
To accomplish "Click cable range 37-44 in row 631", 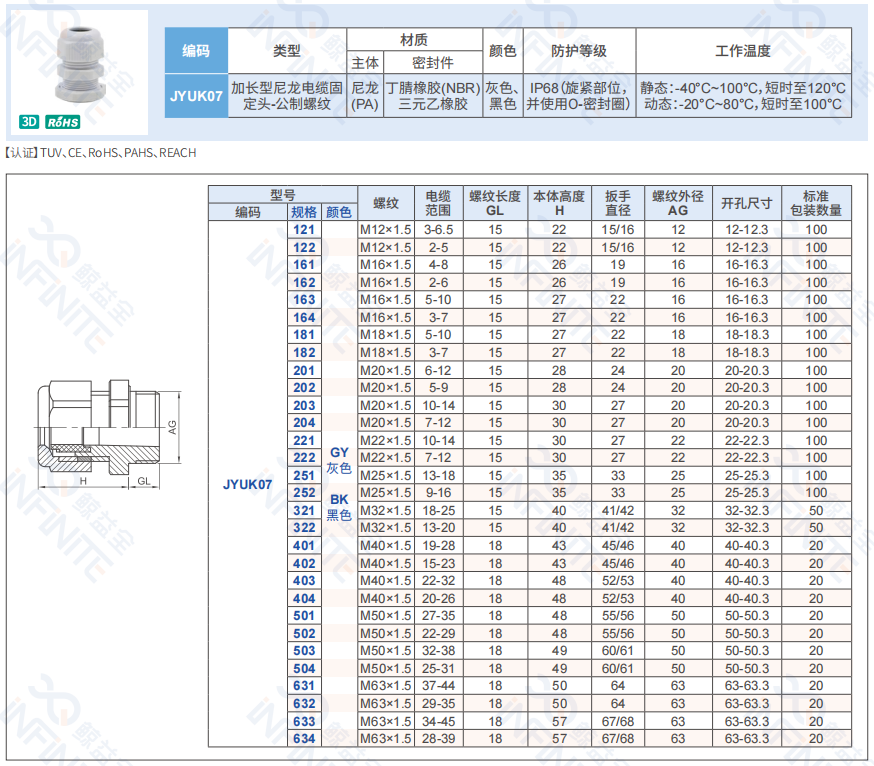I will (x=438, y=686).
